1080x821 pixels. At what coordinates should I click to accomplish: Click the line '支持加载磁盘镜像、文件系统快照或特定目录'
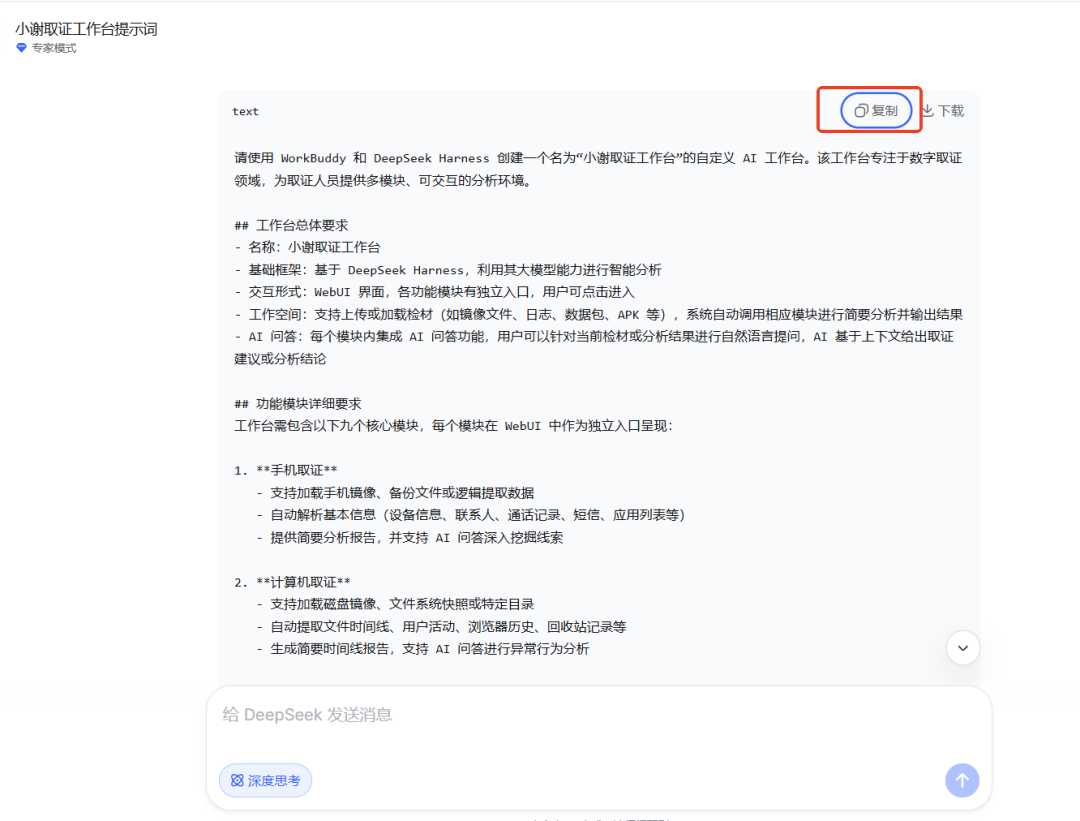(395, 604)
